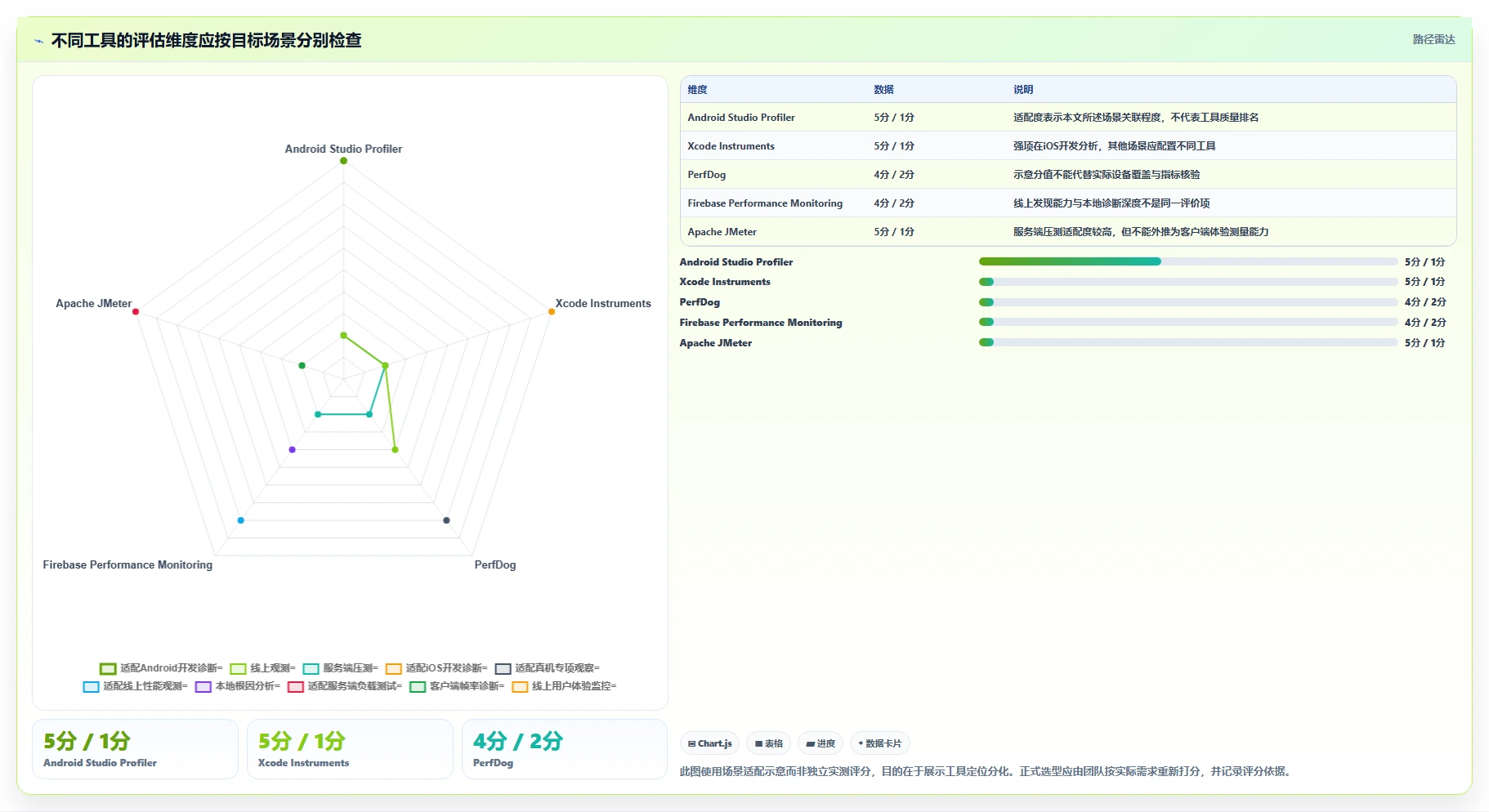Click the 4分 / 2分 value beside Firebase bar
This screenshot has height=812, width=1489.
pyautogui.click(x=1425, y=322)
